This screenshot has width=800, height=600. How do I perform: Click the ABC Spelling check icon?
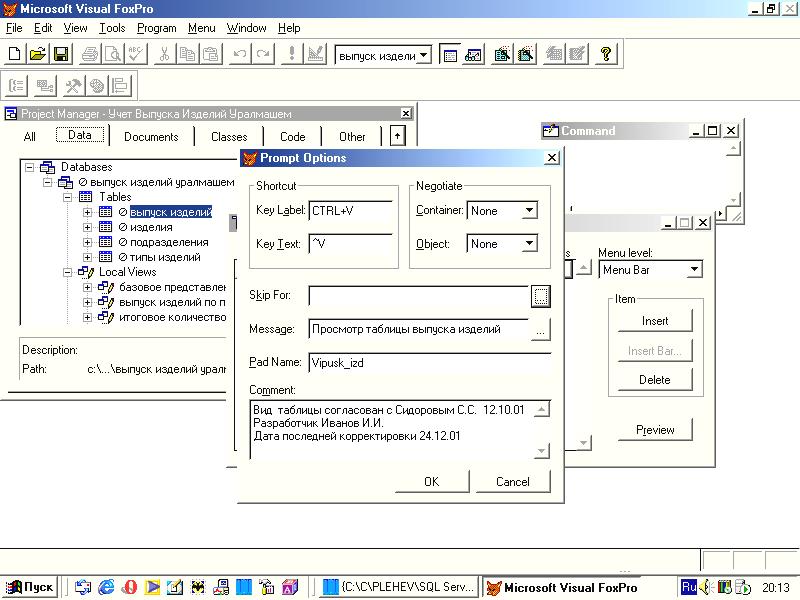[x=136, y=54]
